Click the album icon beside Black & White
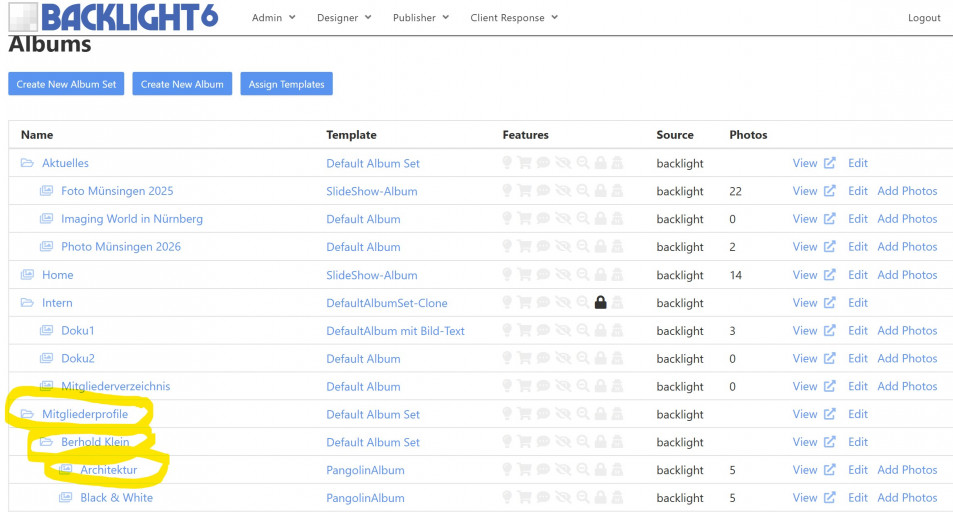Image resolution: width=953 pixels, height=512 pixels. [66, 498]
